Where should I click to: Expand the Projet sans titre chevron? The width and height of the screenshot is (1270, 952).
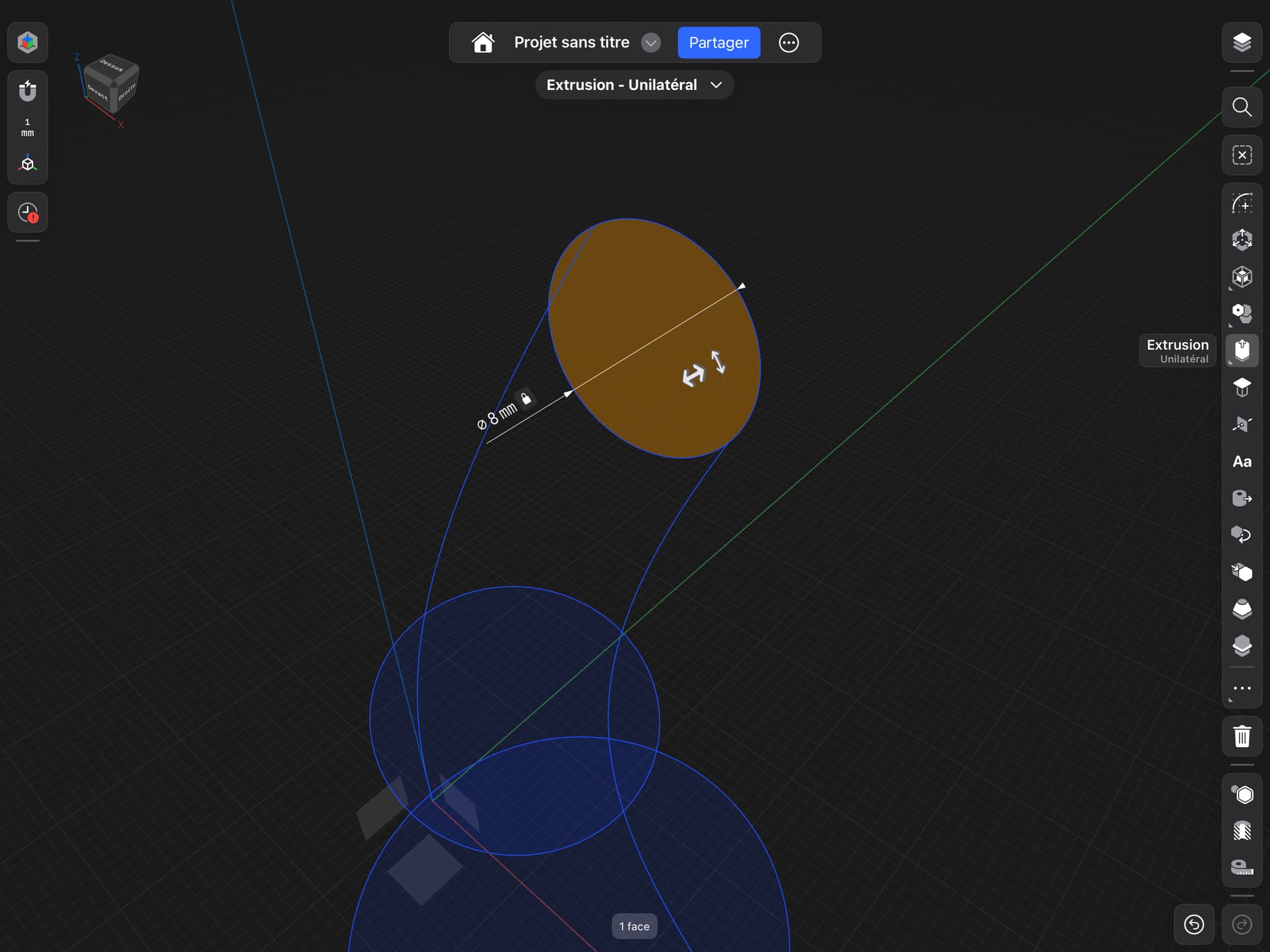(651, 43)
